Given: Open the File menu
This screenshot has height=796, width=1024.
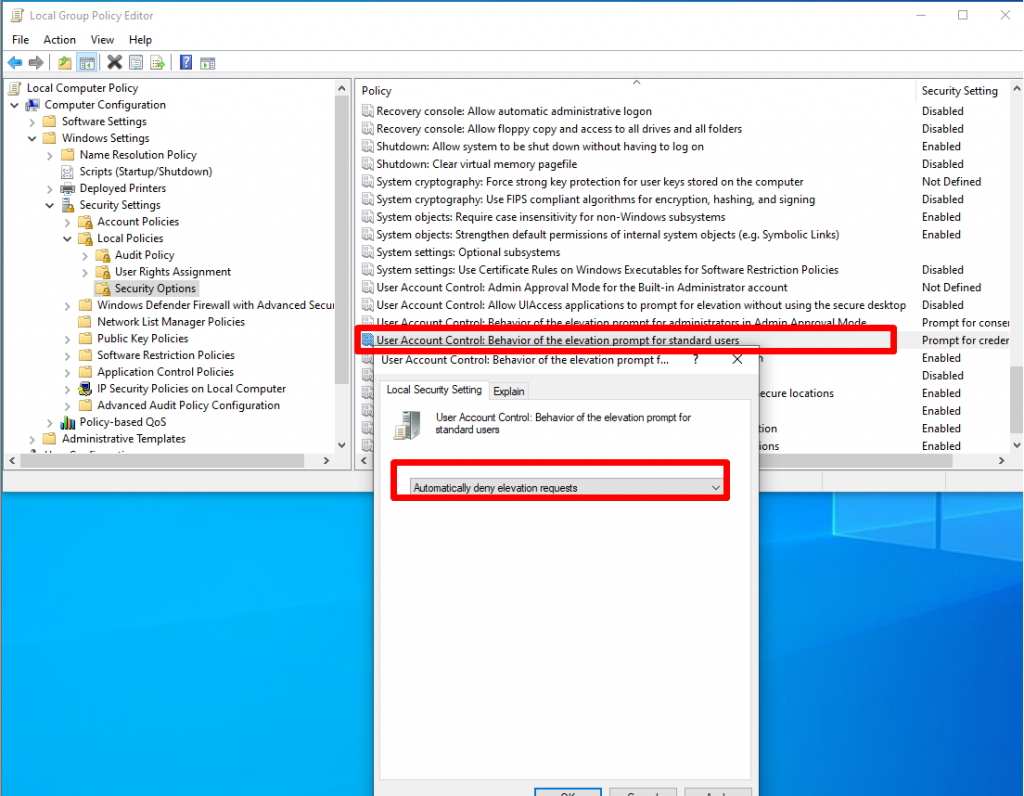Looking at the screenshot, I should tap(19, 39).
